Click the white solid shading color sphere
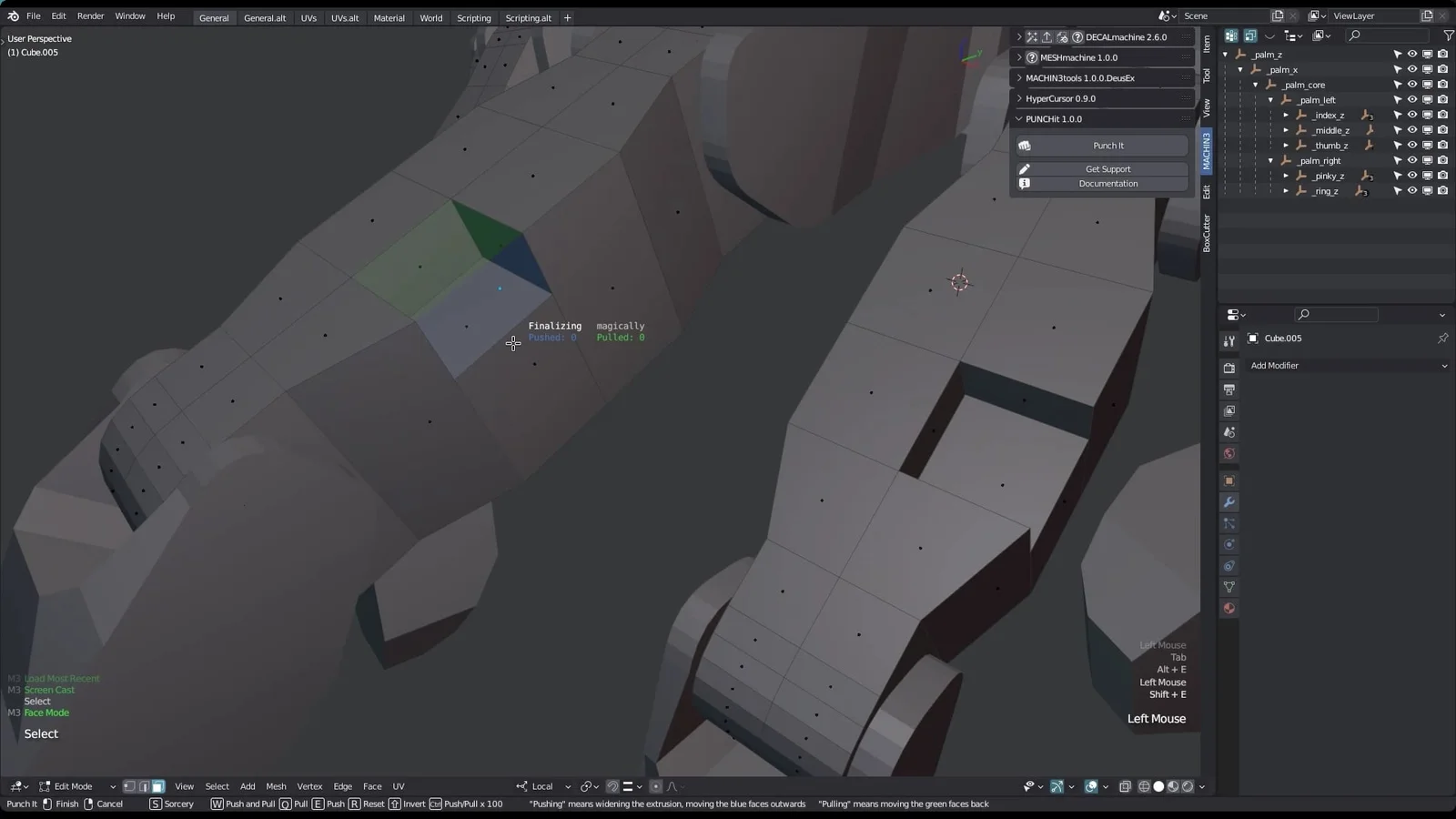This screenshot has height=819, width=1456. [1158, 786]
